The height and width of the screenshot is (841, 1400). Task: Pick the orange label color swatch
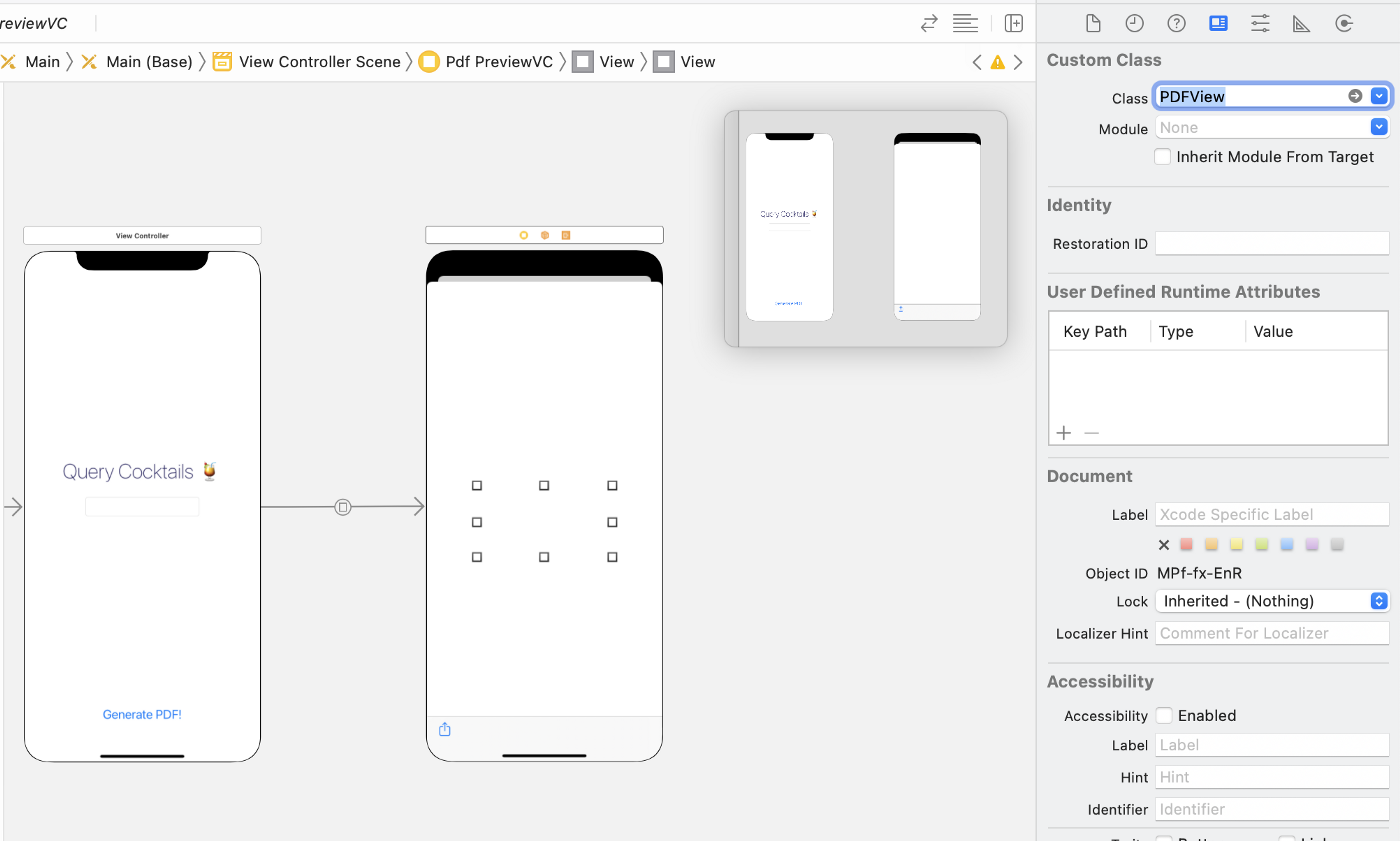(1211, 545)
